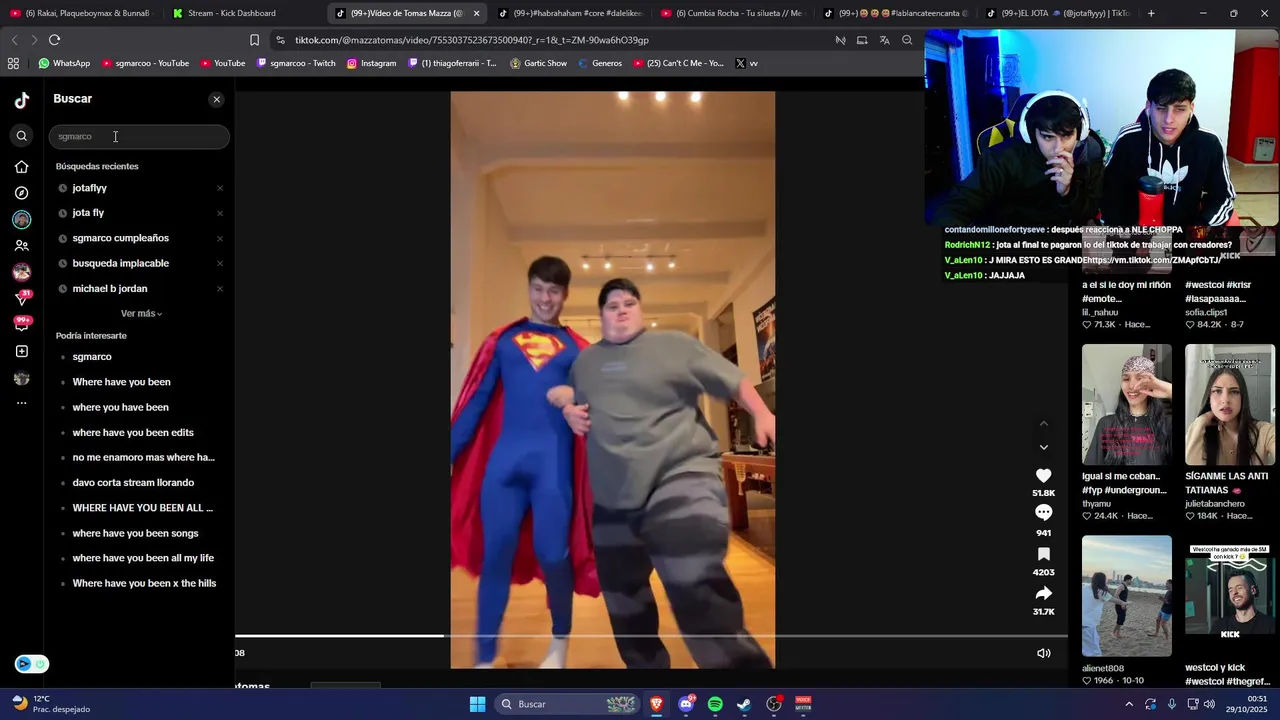Image resolution: width=1280 pixels, height=720 pixels.
Task: Open Spotify from Windows taskbar
Action: pos(715,704)
